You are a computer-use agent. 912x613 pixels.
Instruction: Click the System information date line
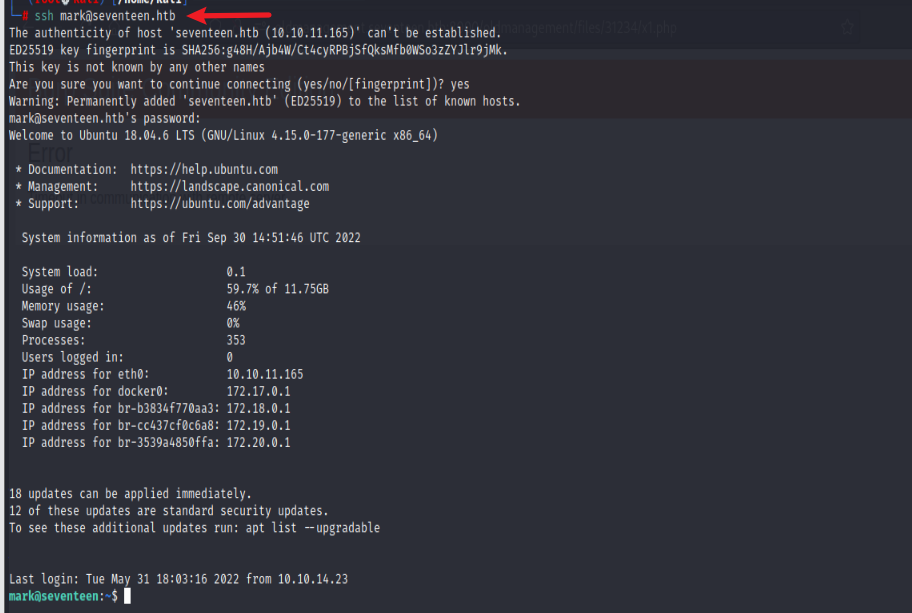pyautogui.click(x=191, y=238)
